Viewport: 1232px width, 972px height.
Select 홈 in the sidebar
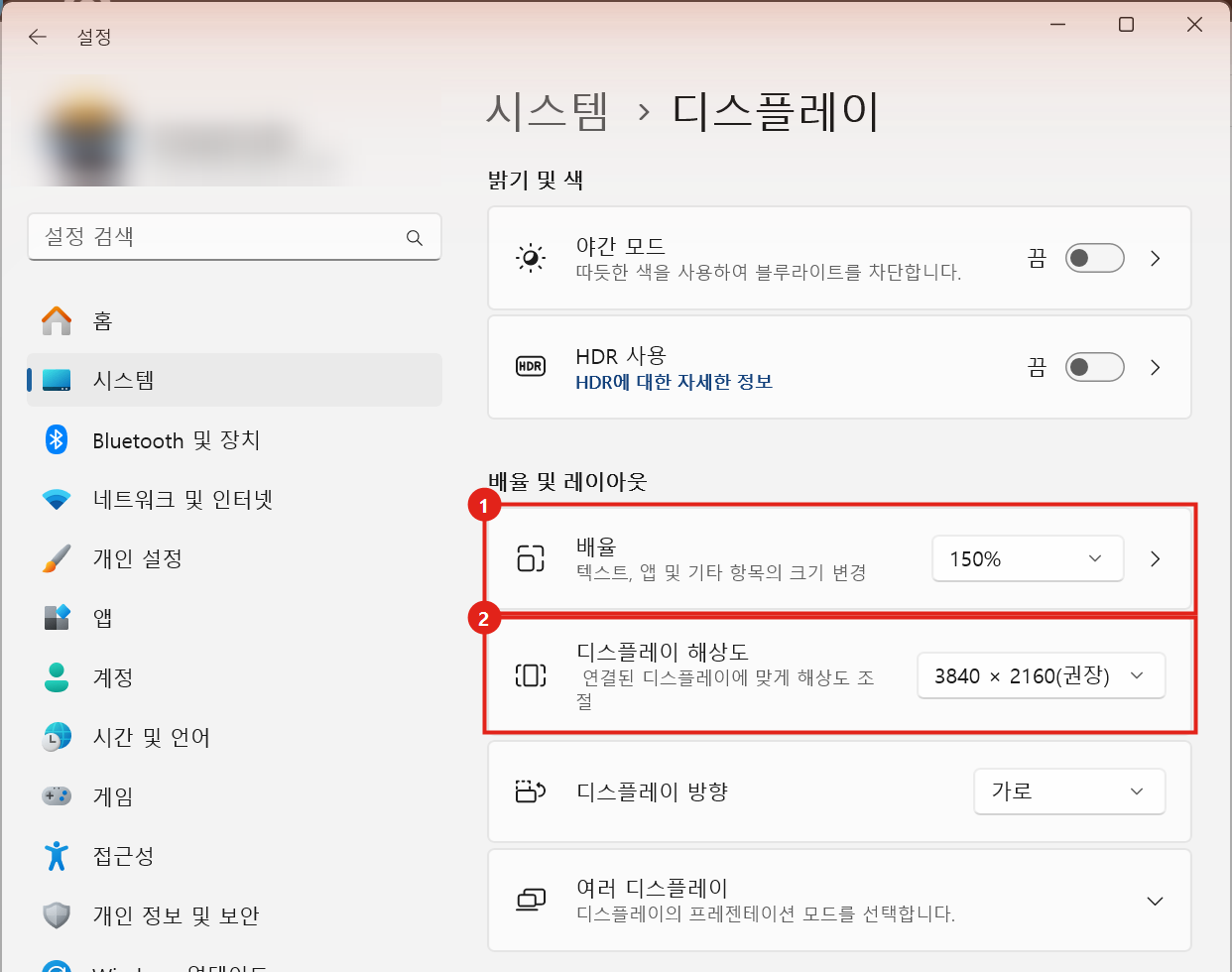[x=234, y=320]
